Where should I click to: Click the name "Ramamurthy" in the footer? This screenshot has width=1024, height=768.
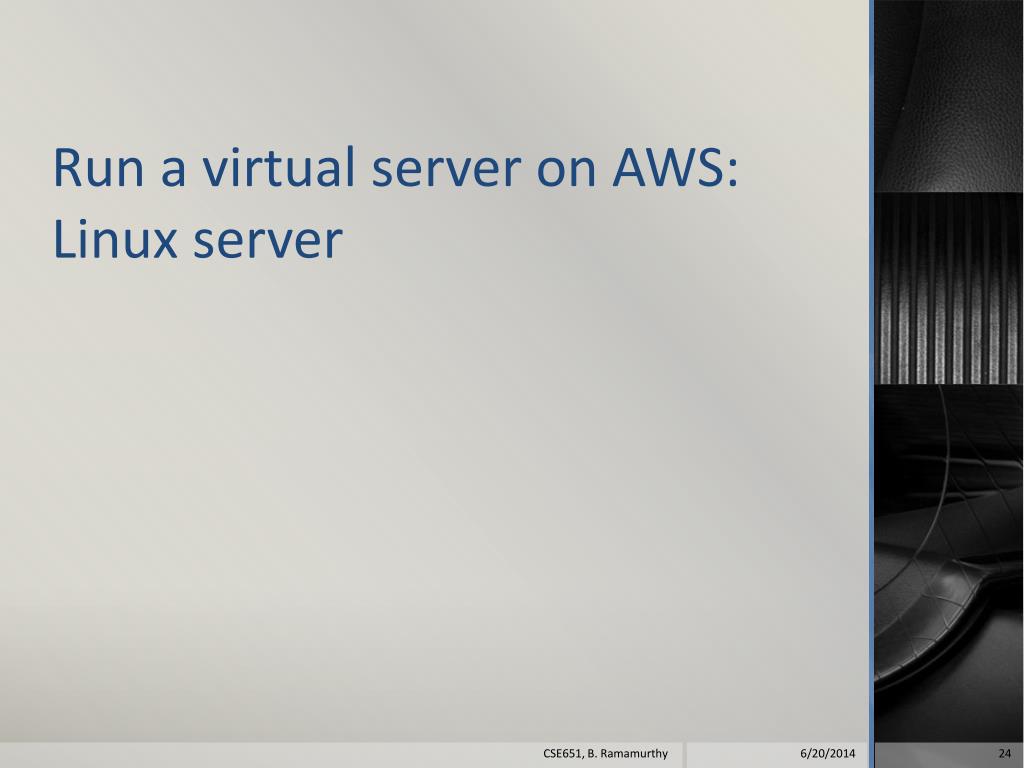coord(633,753)
